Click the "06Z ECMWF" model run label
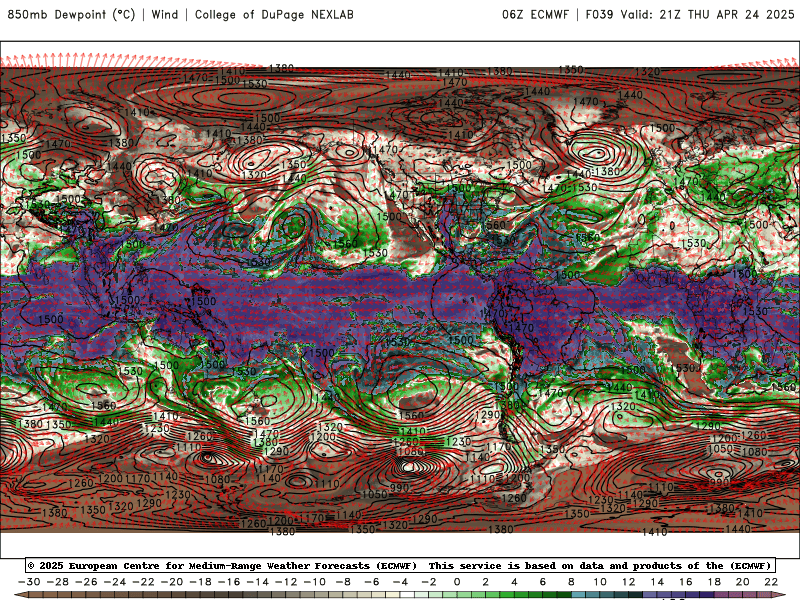This screenshot has width=800, height=600. pyautogui.click(x=535, y=14)
